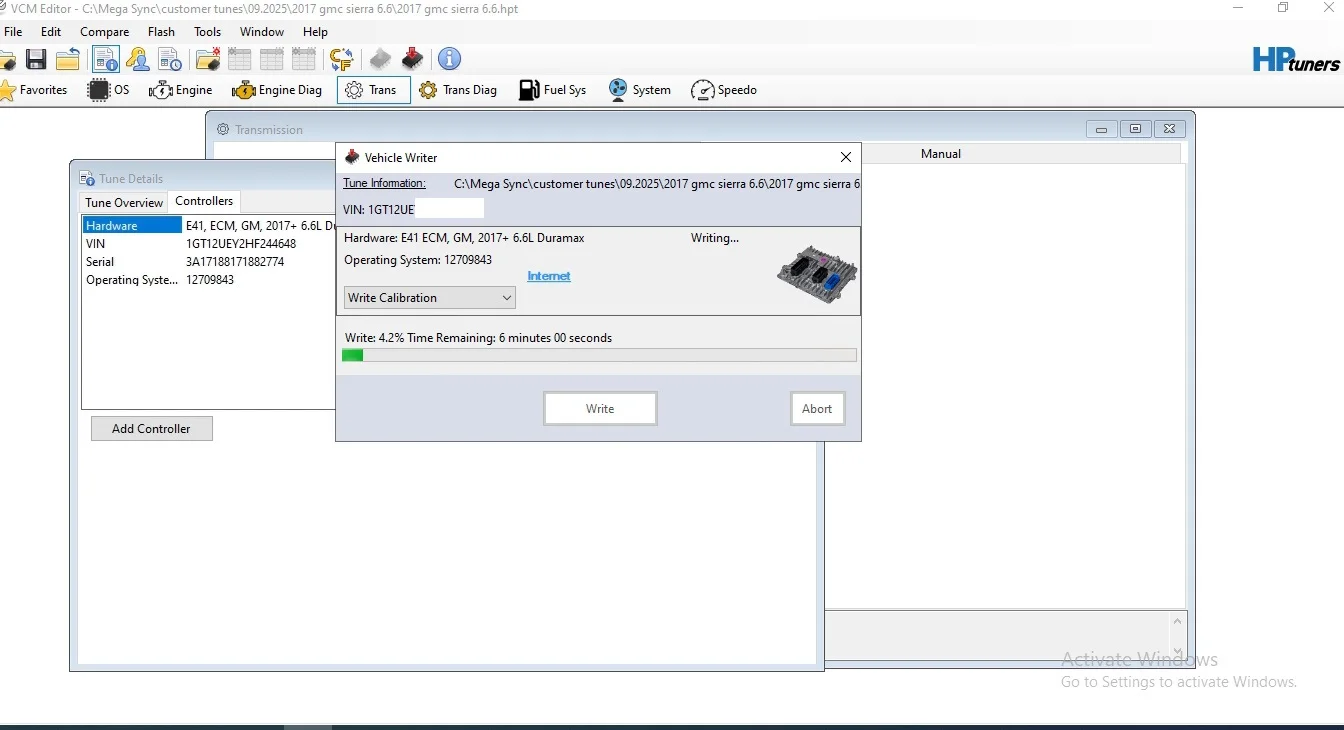Open the Compare menu

(105, 32)
